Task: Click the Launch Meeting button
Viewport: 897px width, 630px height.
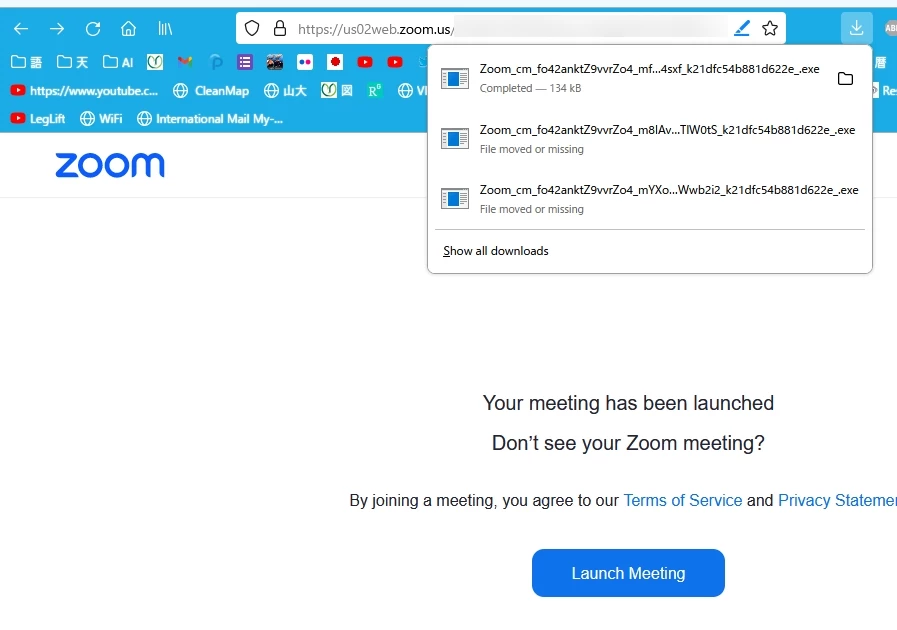Action: click(628, 573)
